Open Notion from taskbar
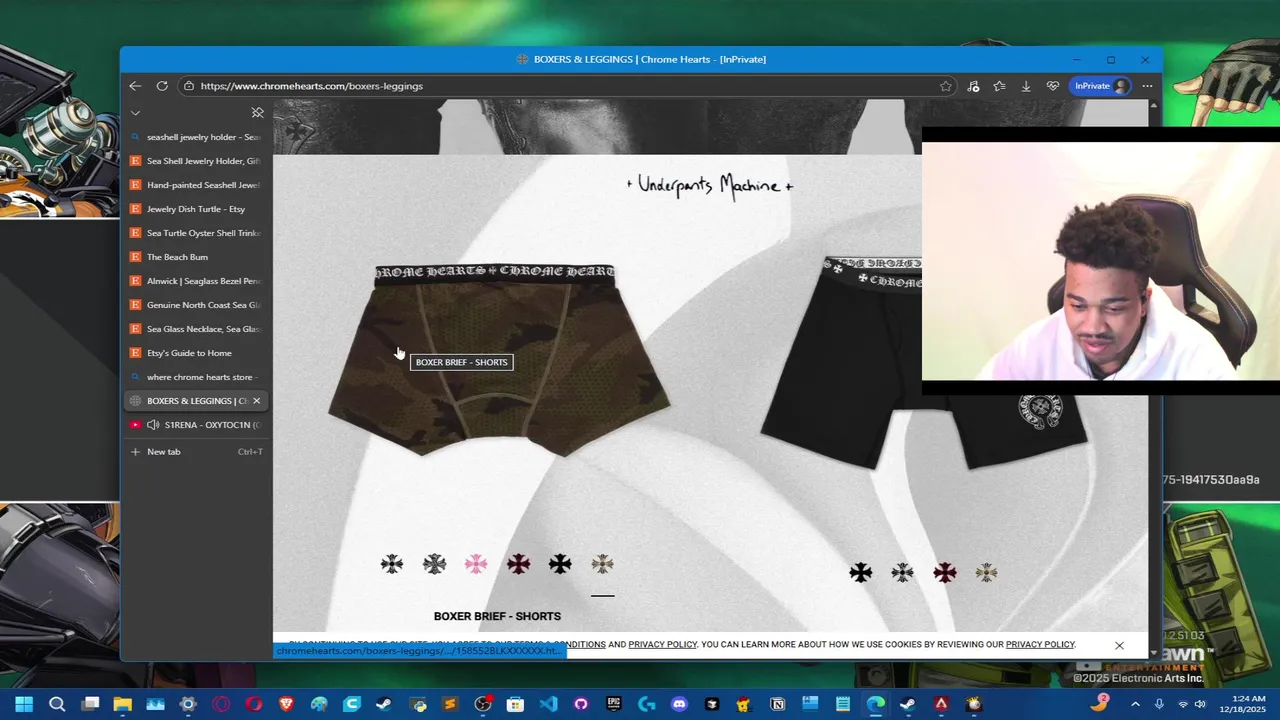Viewport: 1280px width, 720px height. tap(777, 704)
